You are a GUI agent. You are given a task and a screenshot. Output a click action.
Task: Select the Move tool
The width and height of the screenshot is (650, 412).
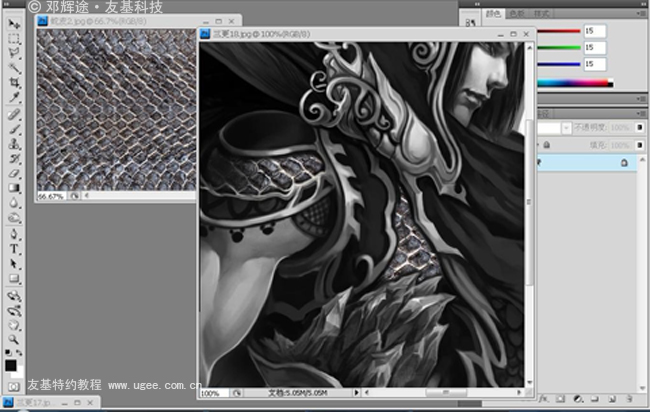pyautogui.click(x=14, y=24)
